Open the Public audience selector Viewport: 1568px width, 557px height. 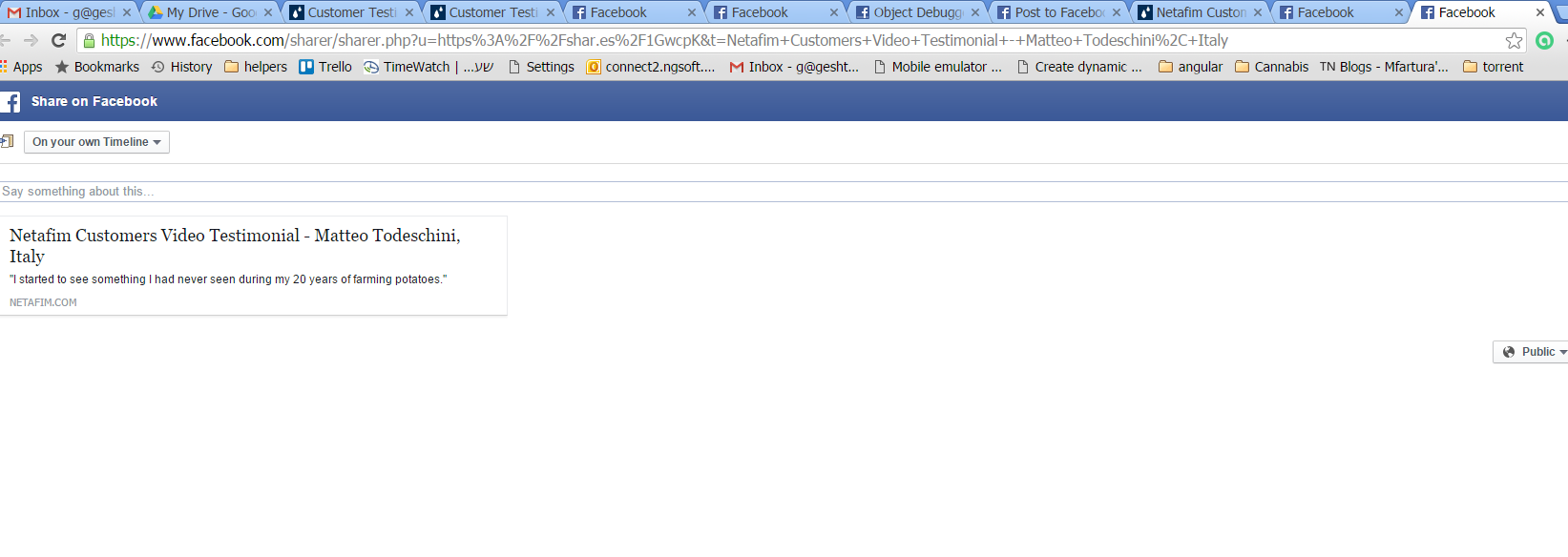(x=1533, y=352)
